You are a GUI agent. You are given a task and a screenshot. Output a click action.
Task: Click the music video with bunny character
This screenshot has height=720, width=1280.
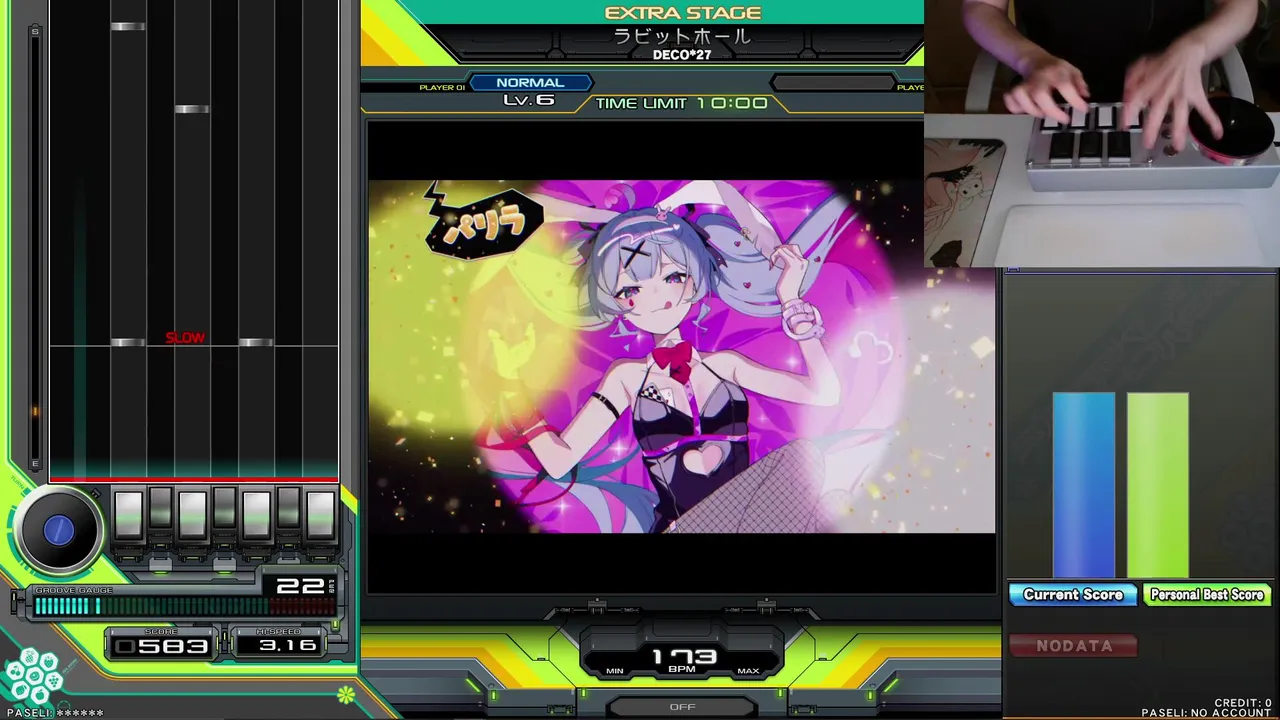click(682, 357)
